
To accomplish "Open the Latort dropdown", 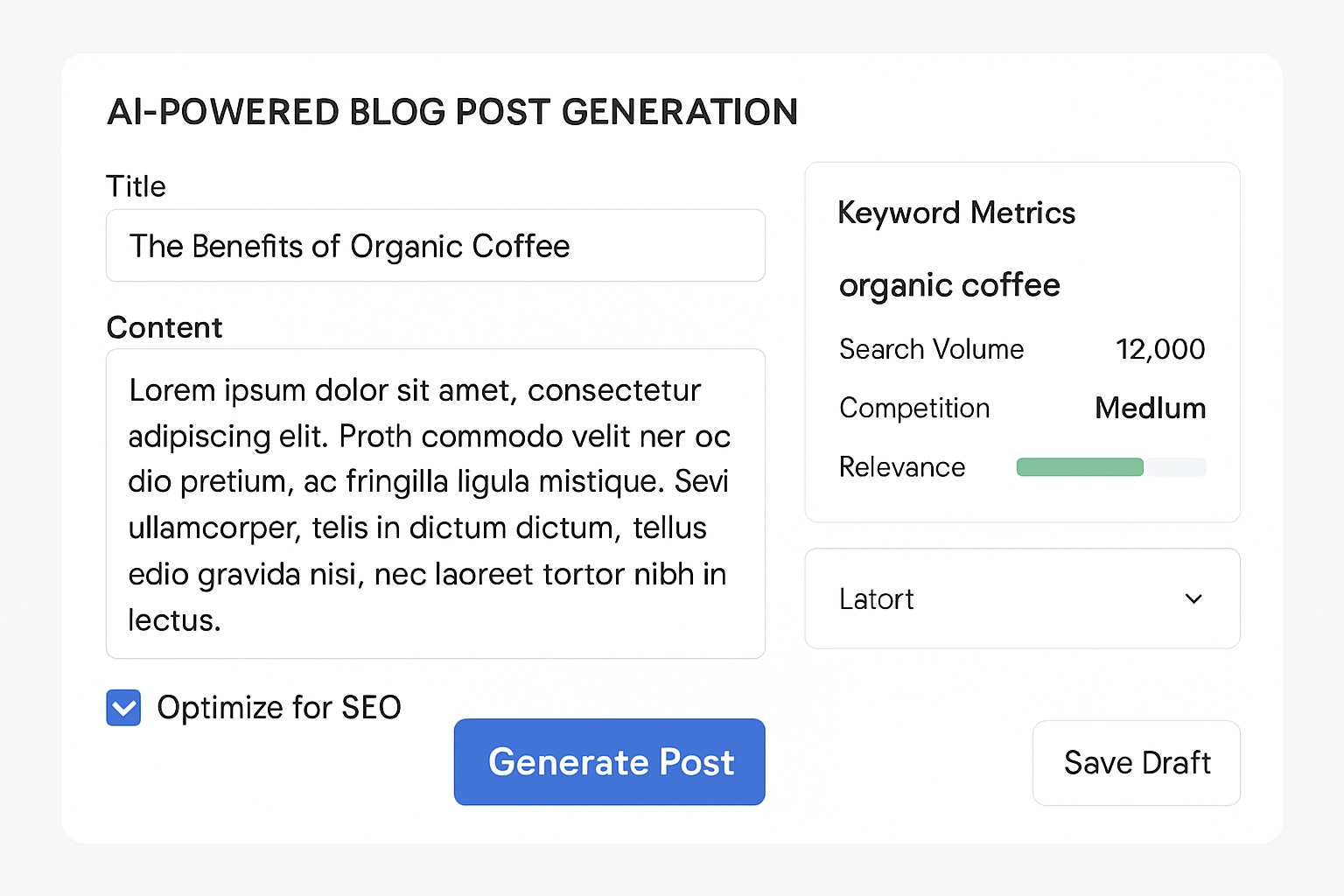I will point(1021,598).
